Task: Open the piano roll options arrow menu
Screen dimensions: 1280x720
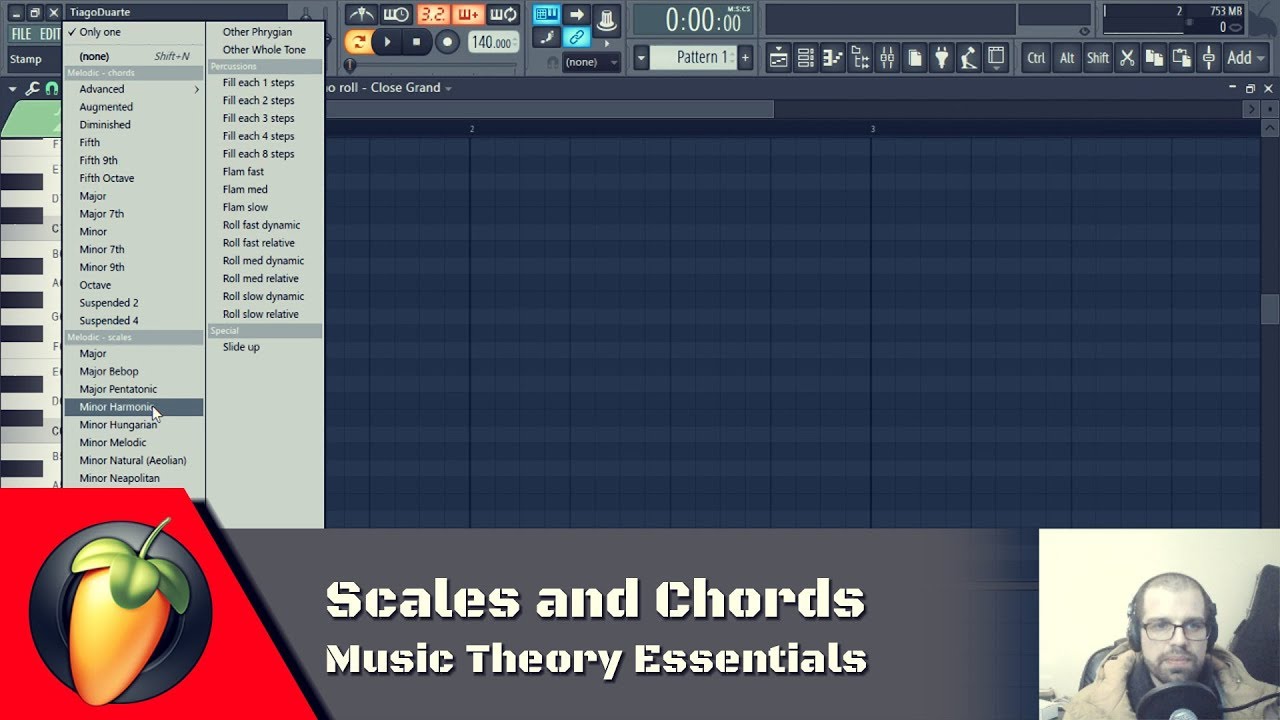Action: (13, 88)
